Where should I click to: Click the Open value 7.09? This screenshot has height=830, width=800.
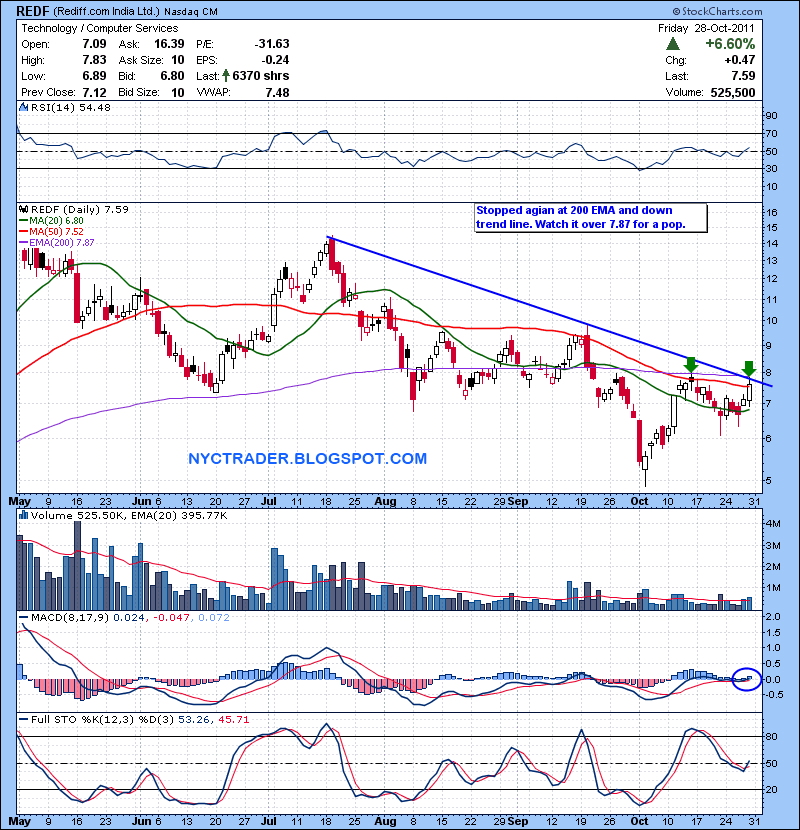coord(94,44)
